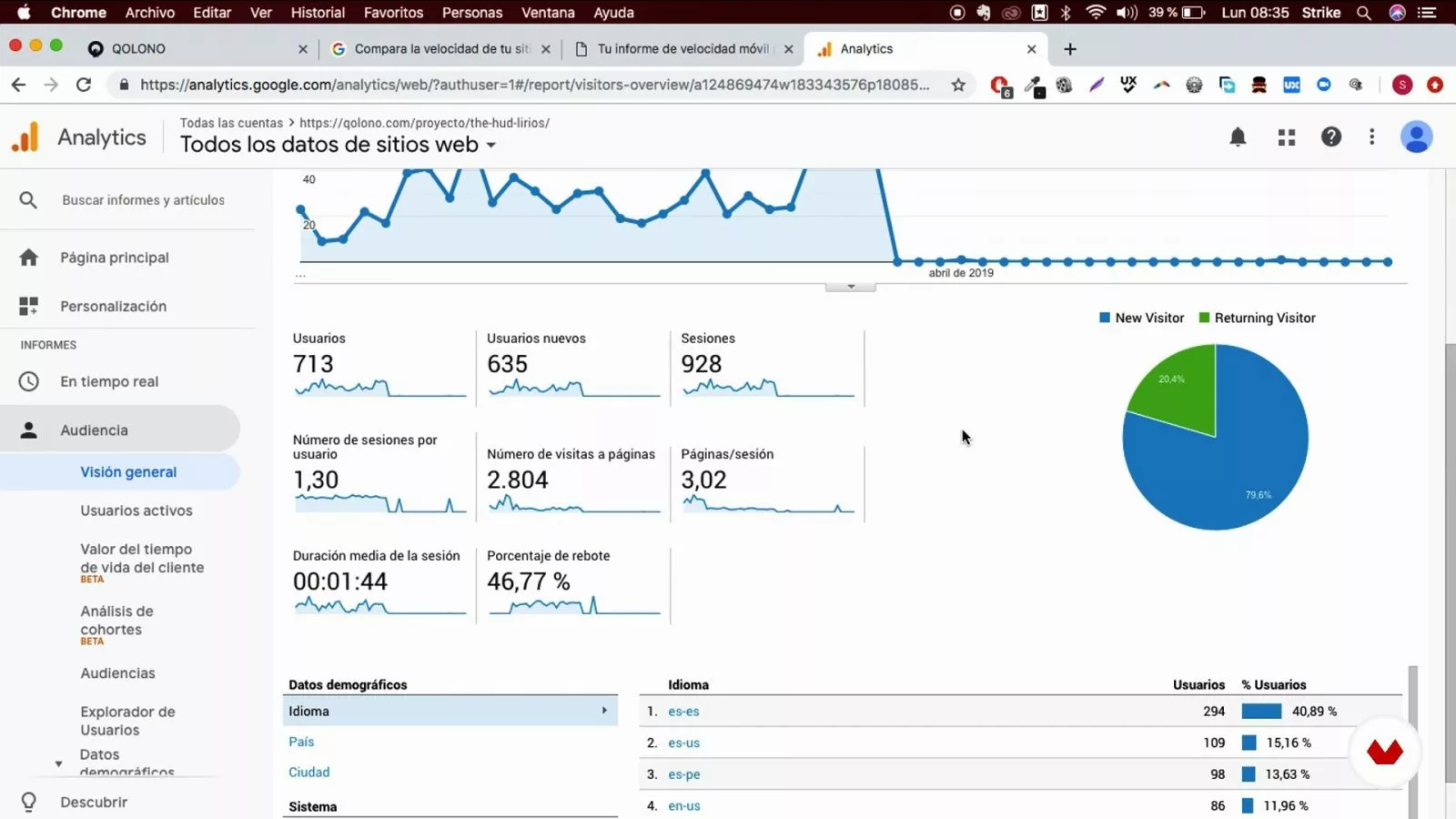Open the user account avatar
This screenshot has height=819, width=1456.
coord(1415,137)
